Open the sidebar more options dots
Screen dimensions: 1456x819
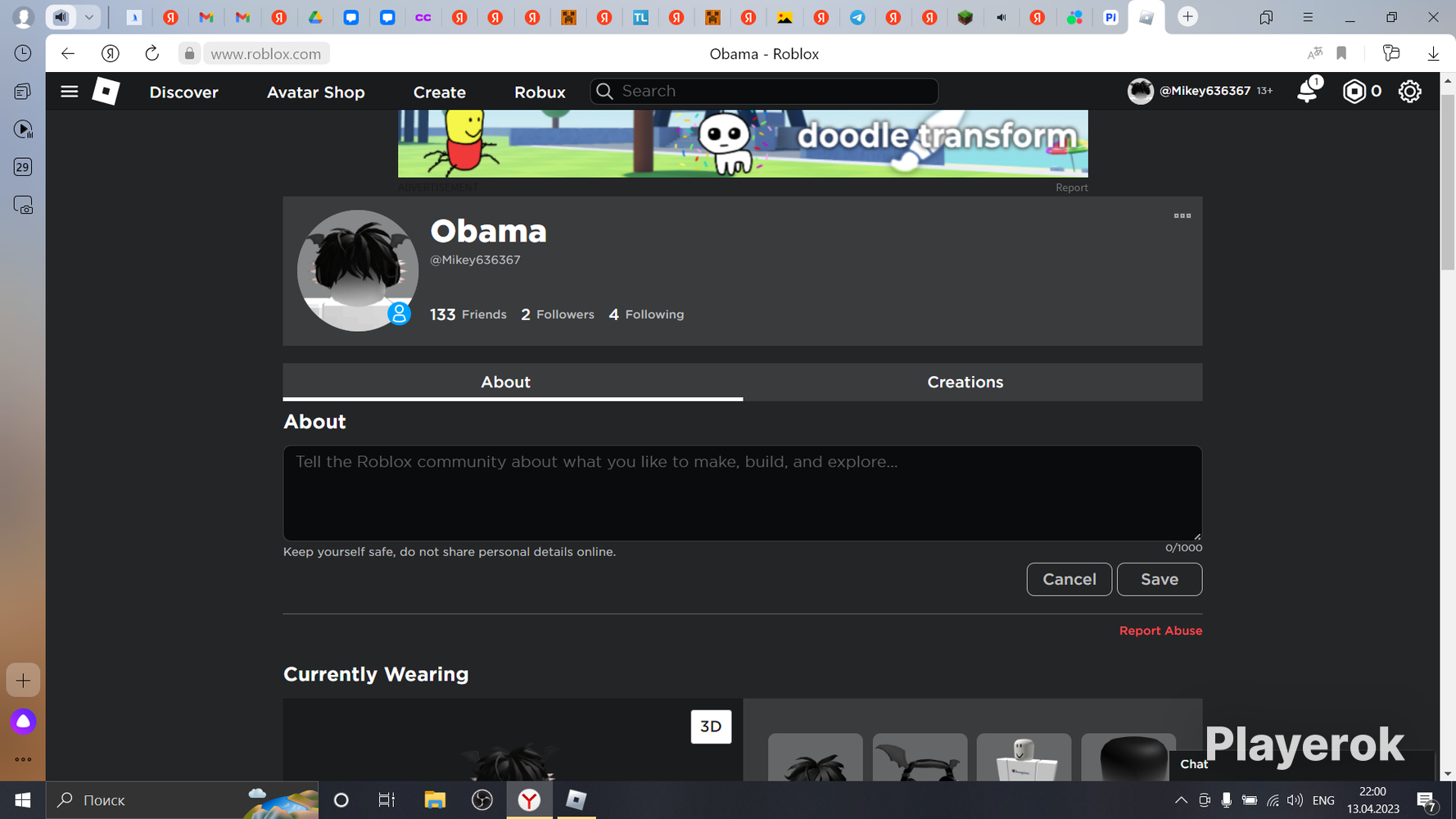tap(23, 759)
